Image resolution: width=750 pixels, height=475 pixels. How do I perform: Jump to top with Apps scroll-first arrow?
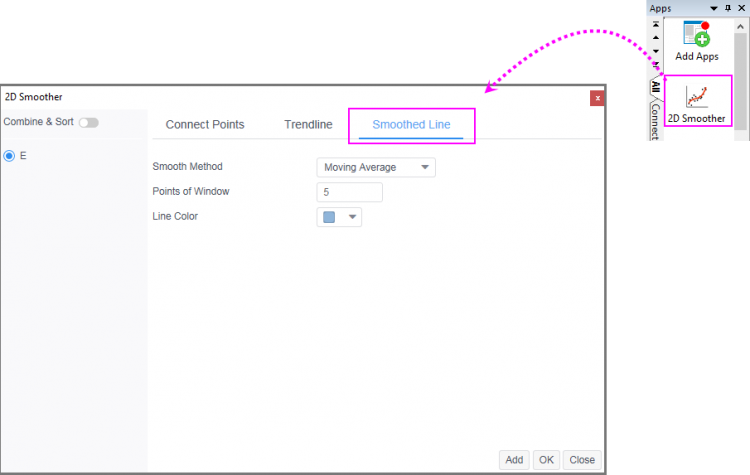pyautogui.click(x=656, y=24)
